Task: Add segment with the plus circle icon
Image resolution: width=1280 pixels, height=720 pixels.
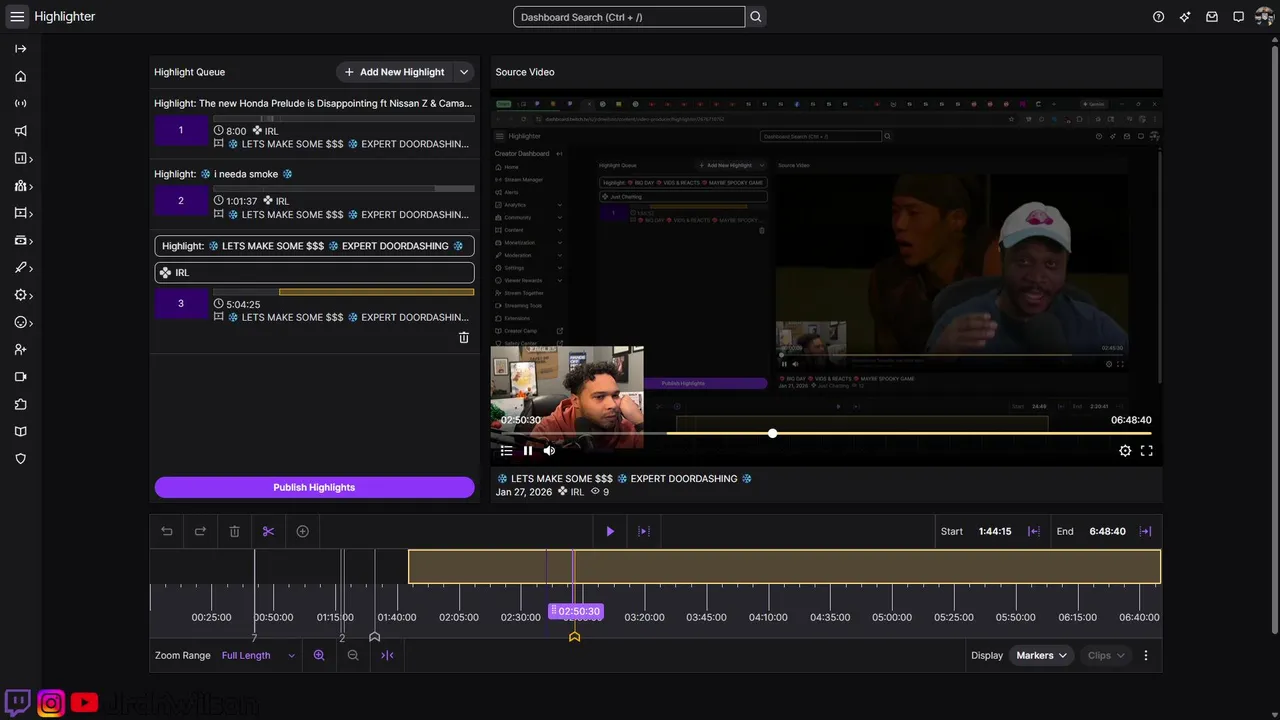Action: pyautogui.click(x=303, y=531)
